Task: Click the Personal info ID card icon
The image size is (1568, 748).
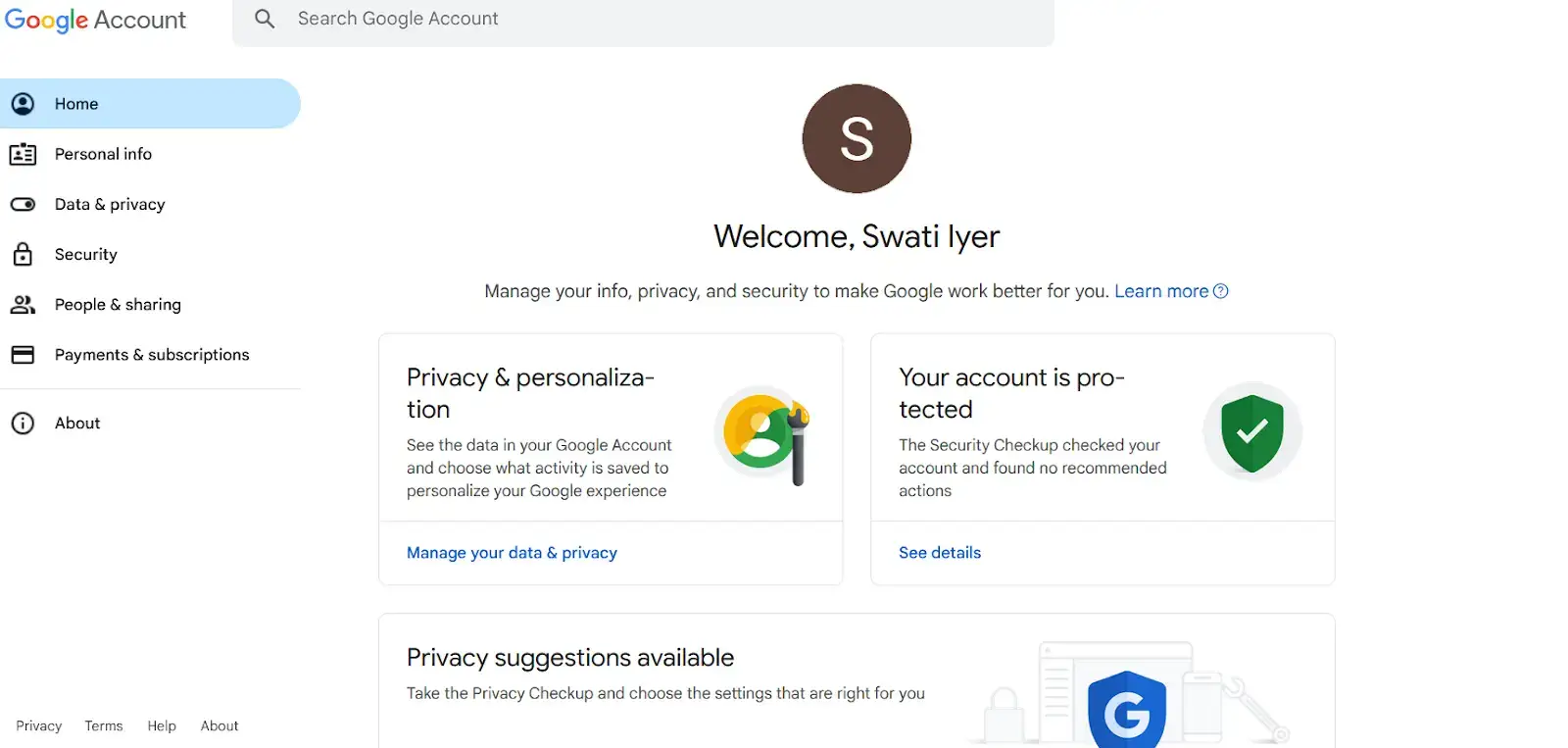Action: [24, 154]
